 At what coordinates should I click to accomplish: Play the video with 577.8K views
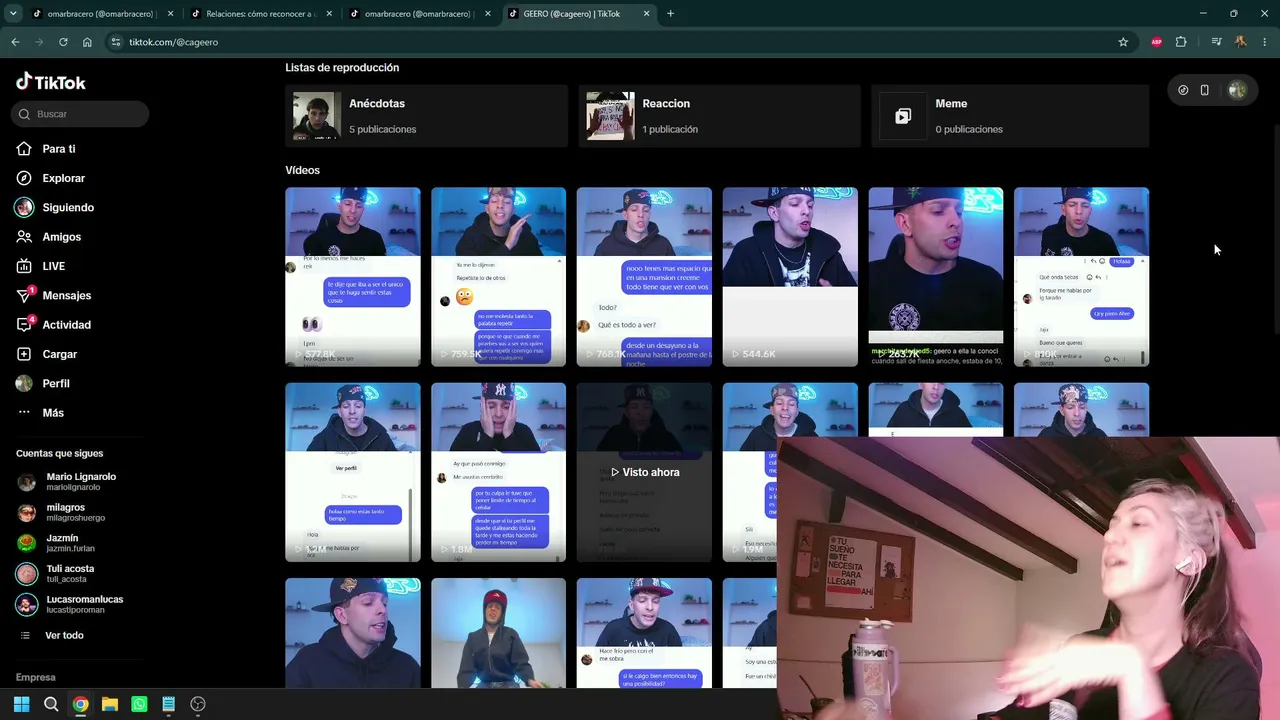(353, 277)
